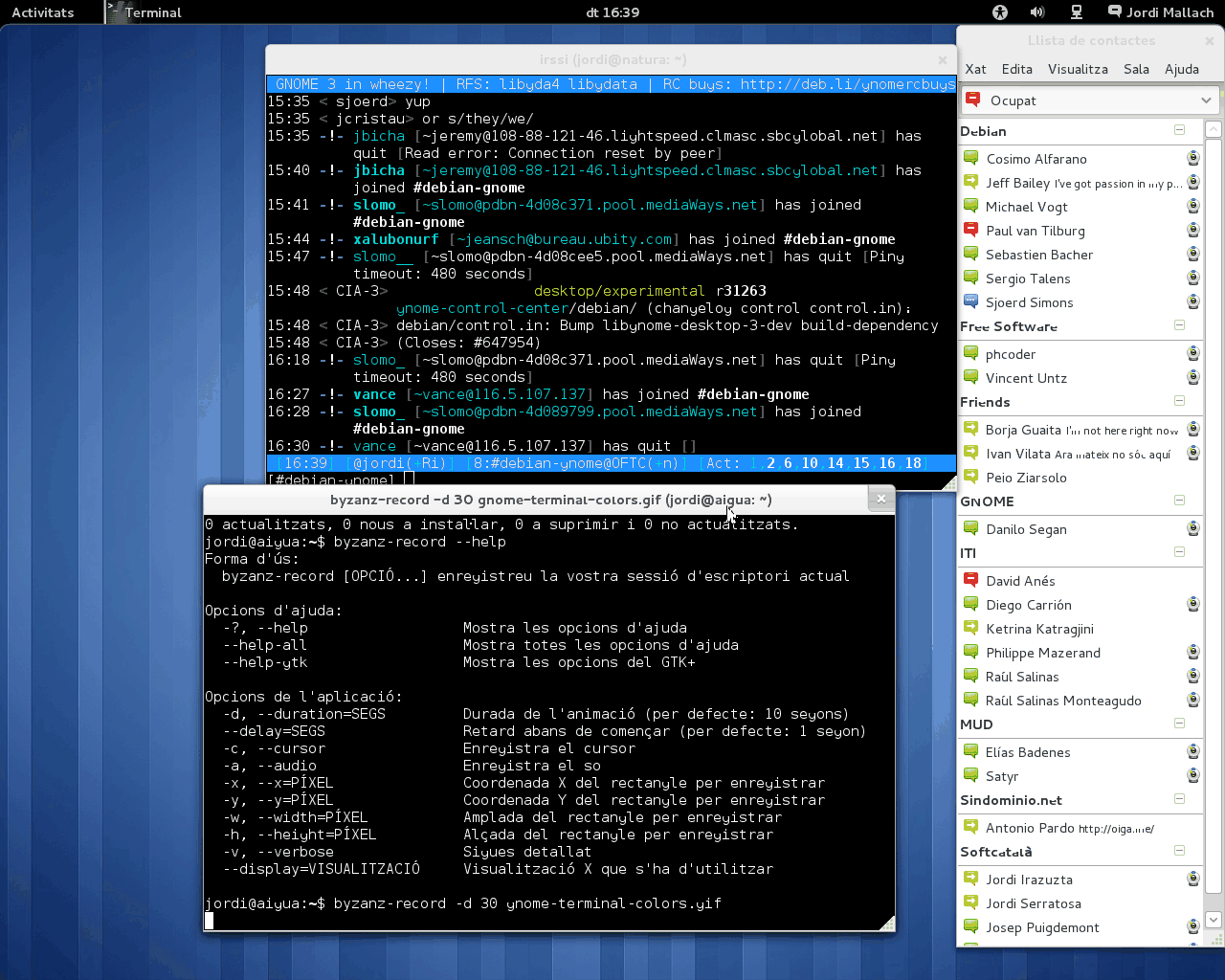
Task: Click Sergio Talens' webcam icon
Action: tap(1193, 278)
